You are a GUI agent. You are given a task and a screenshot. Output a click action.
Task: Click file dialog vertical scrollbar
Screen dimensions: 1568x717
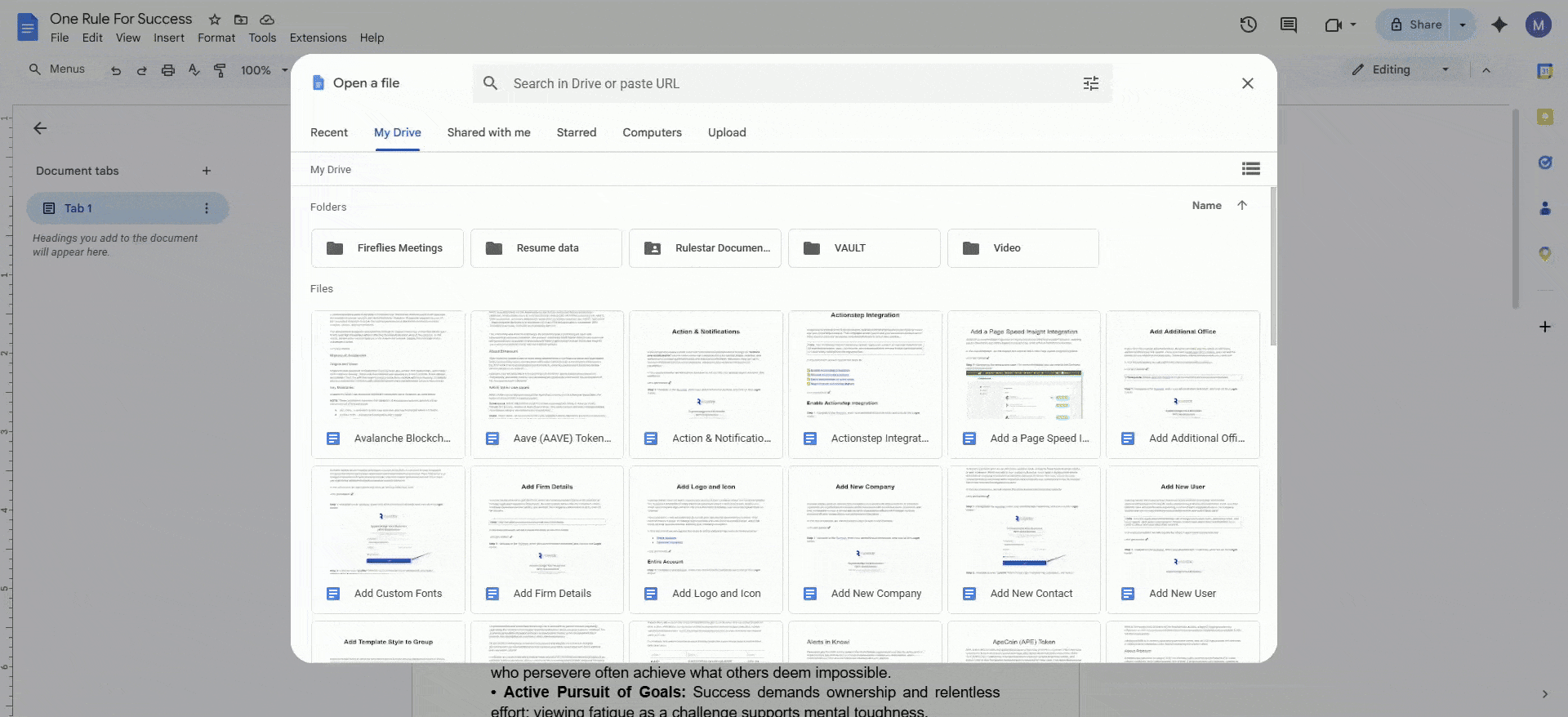pos(1273,265)
